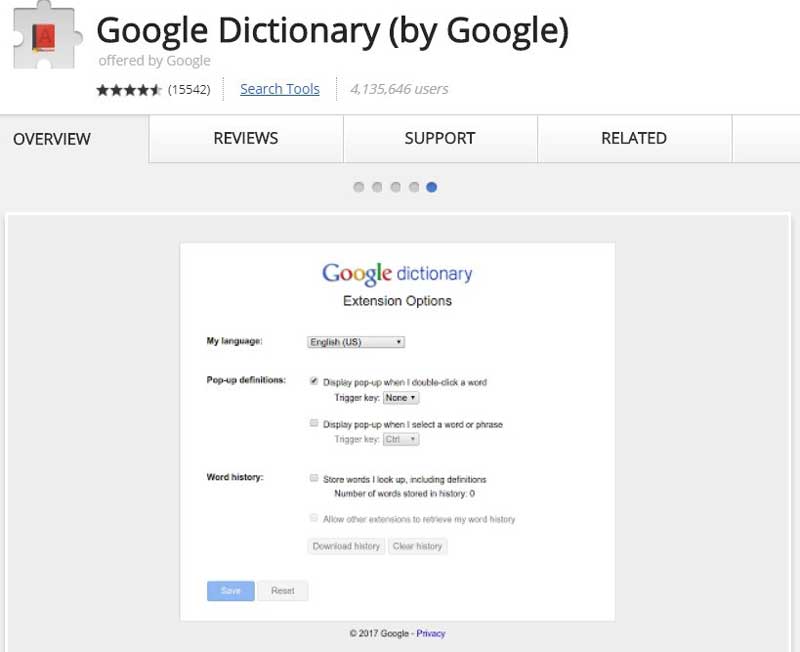Select the fifth blue carousel dot
This screenshot has height=652, width=800.
coord(432,187)
